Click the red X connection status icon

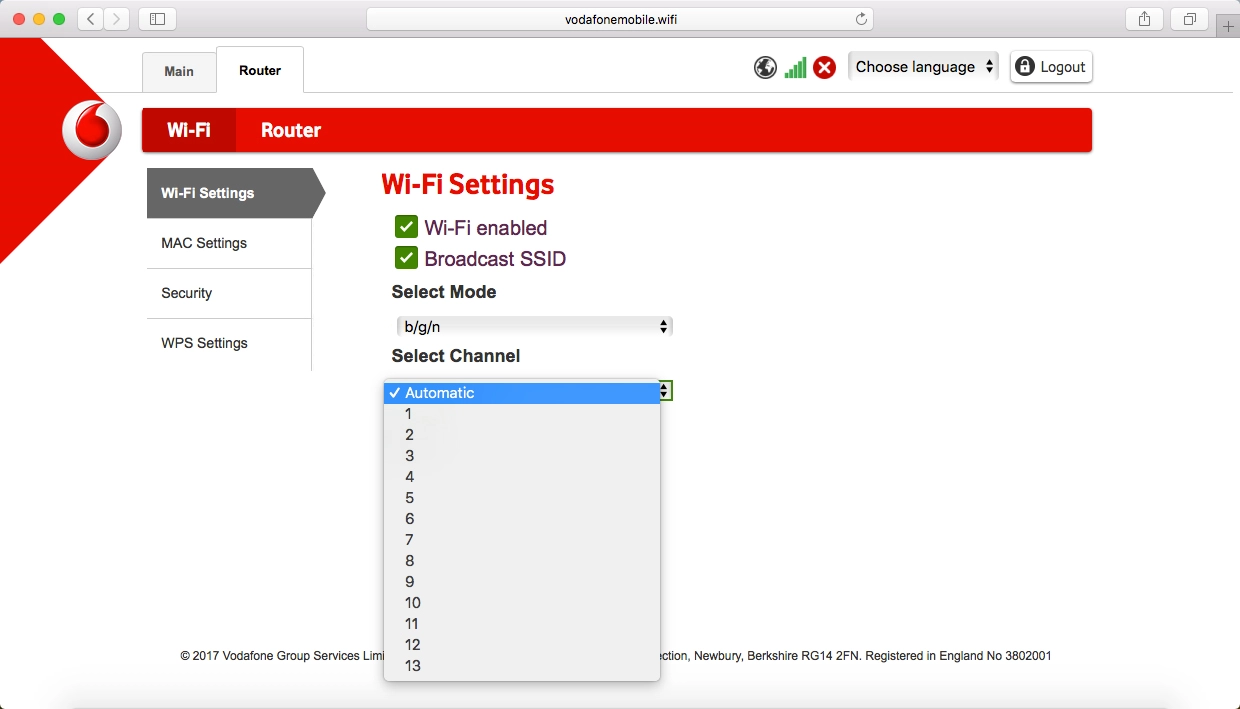click(824, 67)
